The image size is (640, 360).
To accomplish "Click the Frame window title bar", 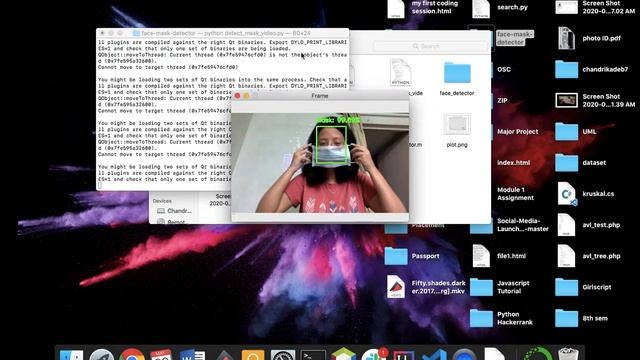I will [x=320, y=96].
